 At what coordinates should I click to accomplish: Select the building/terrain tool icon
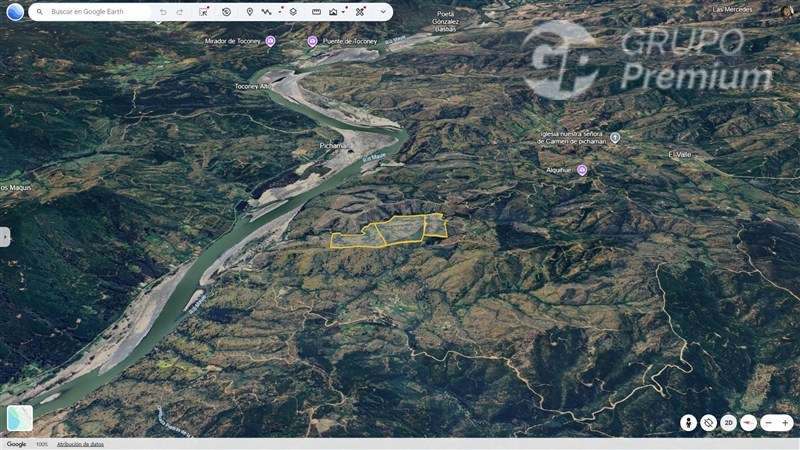click(333, 12)
